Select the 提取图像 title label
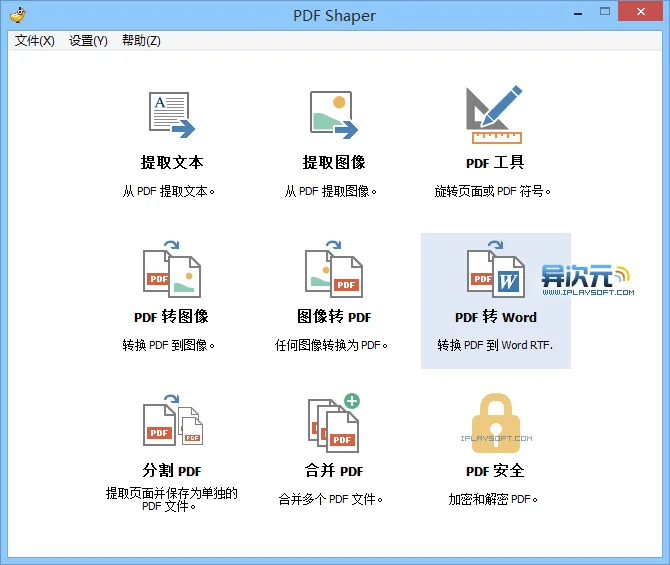The image size is (670, 565). click(334, 162)
